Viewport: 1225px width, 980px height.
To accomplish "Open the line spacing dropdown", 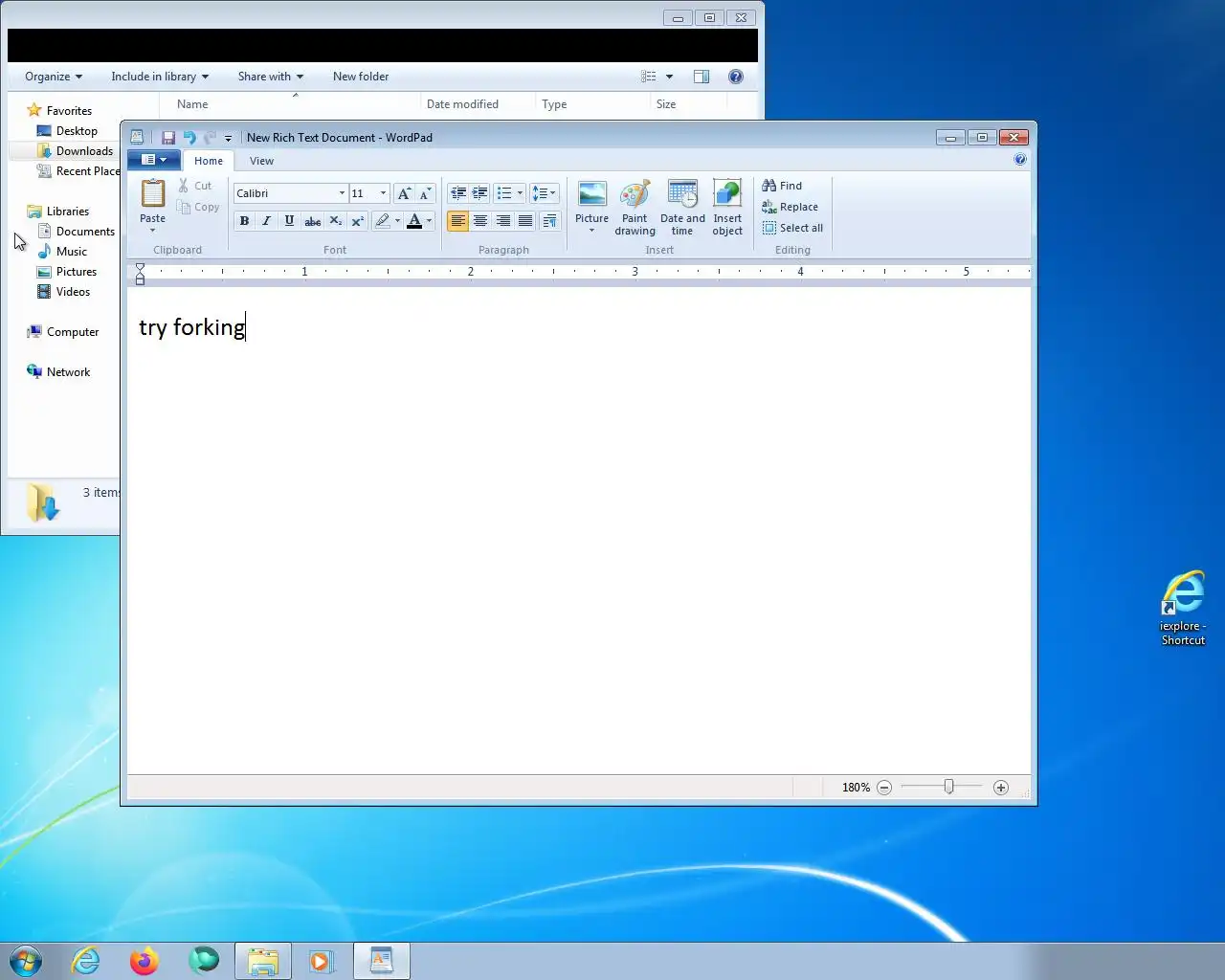I will tap(544, 193).
